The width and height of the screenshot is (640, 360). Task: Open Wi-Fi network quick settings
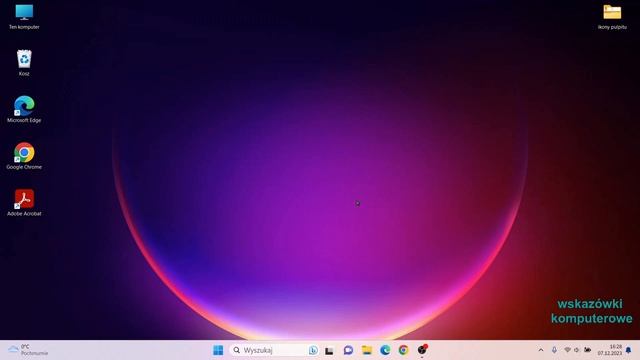point(567,350)
